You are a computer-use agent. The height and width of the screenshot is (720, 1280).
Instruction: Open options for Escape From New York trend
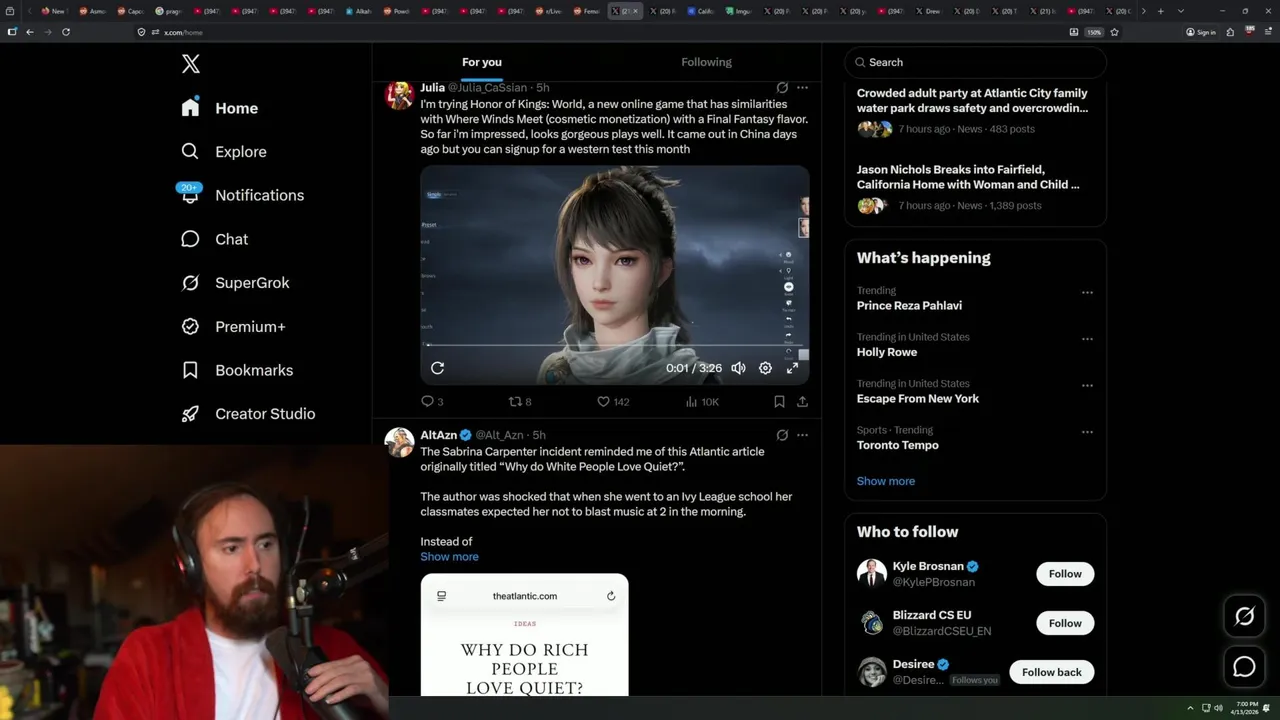(1087, 386)
